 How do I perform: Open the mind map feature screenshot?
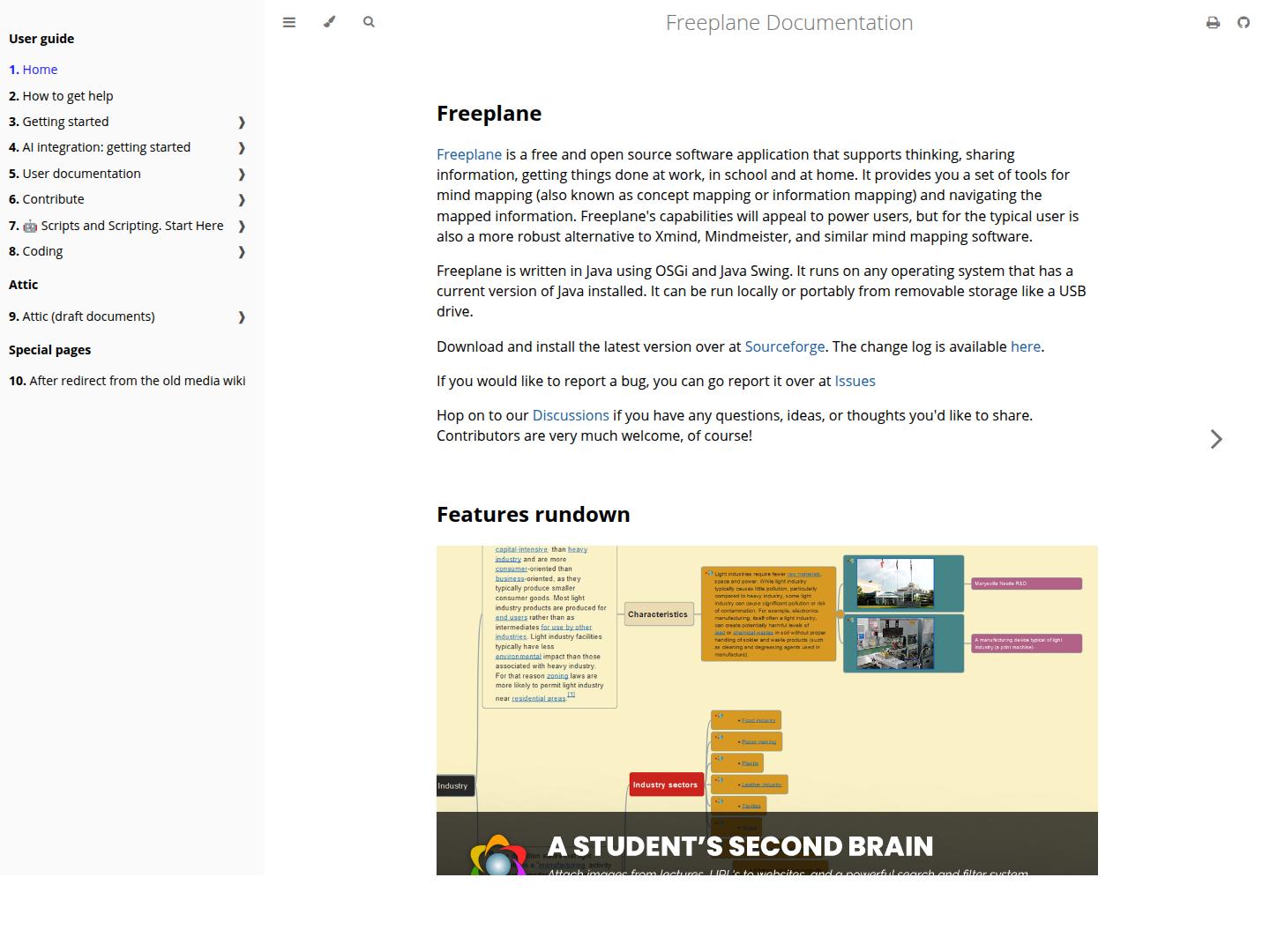[x=767, y=710]
